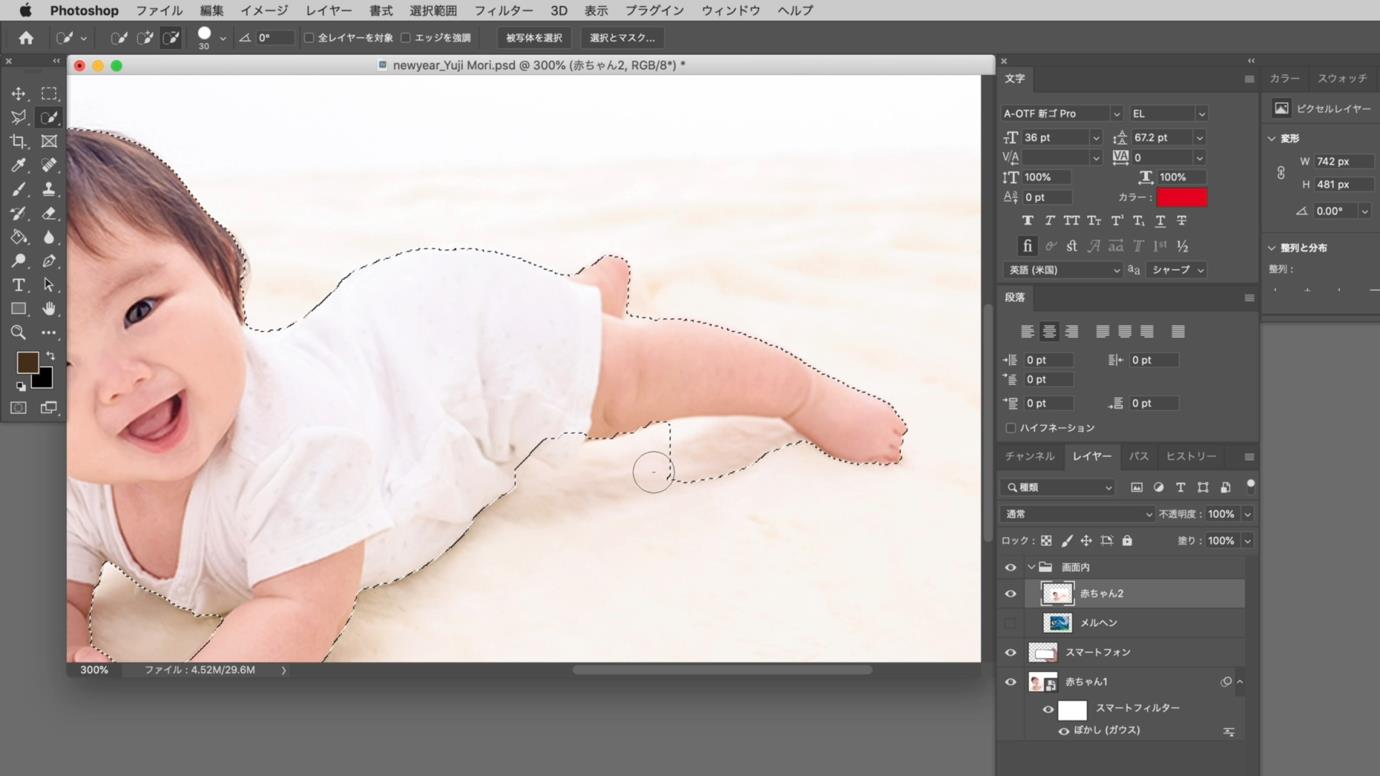1380x776 pixels.
Task: Select the Eyedropper tool
Action: pos(19,165)
